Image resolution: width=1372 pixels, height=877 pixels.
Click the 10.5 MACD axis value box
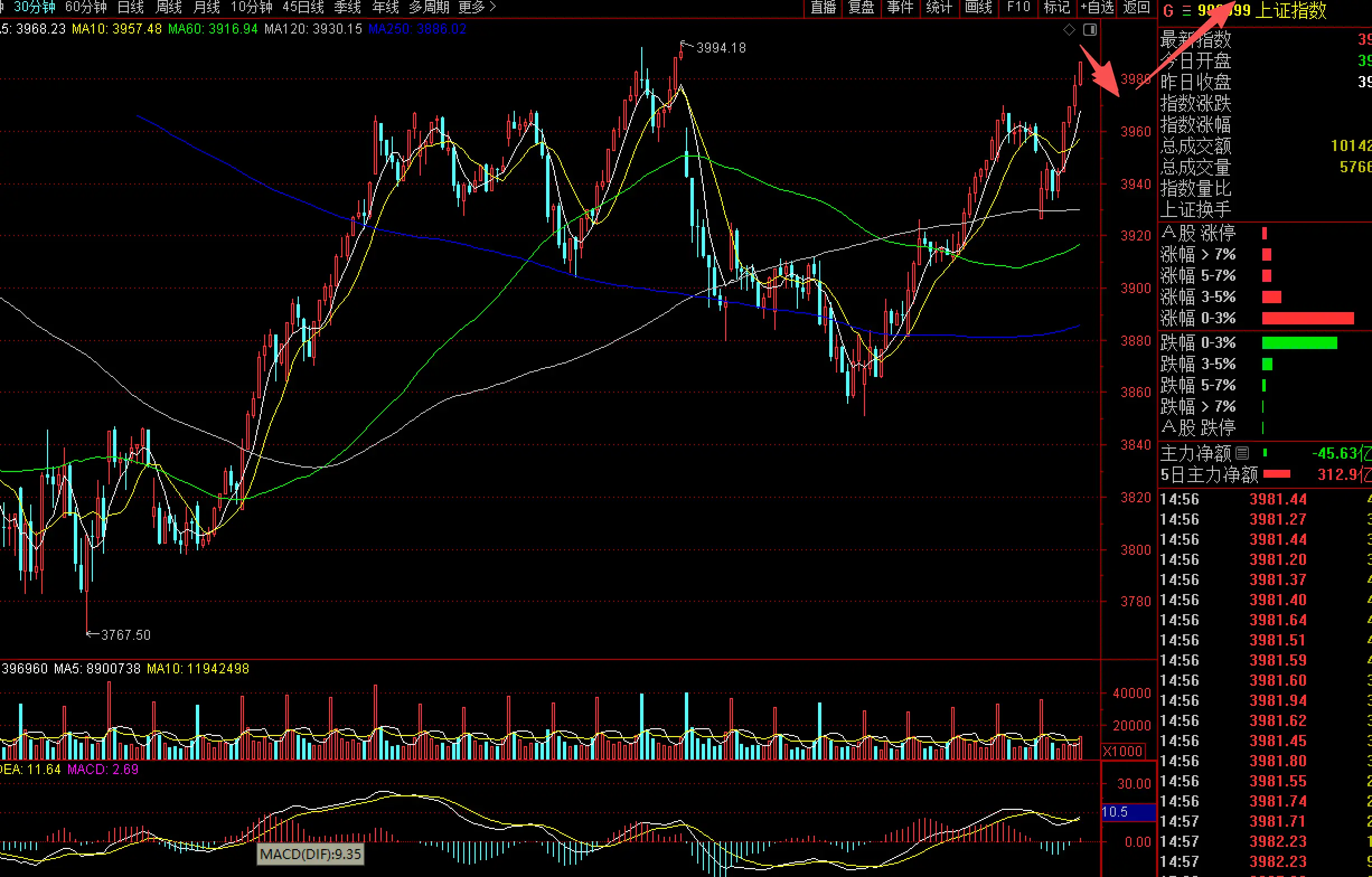(x=1128, y=812)
